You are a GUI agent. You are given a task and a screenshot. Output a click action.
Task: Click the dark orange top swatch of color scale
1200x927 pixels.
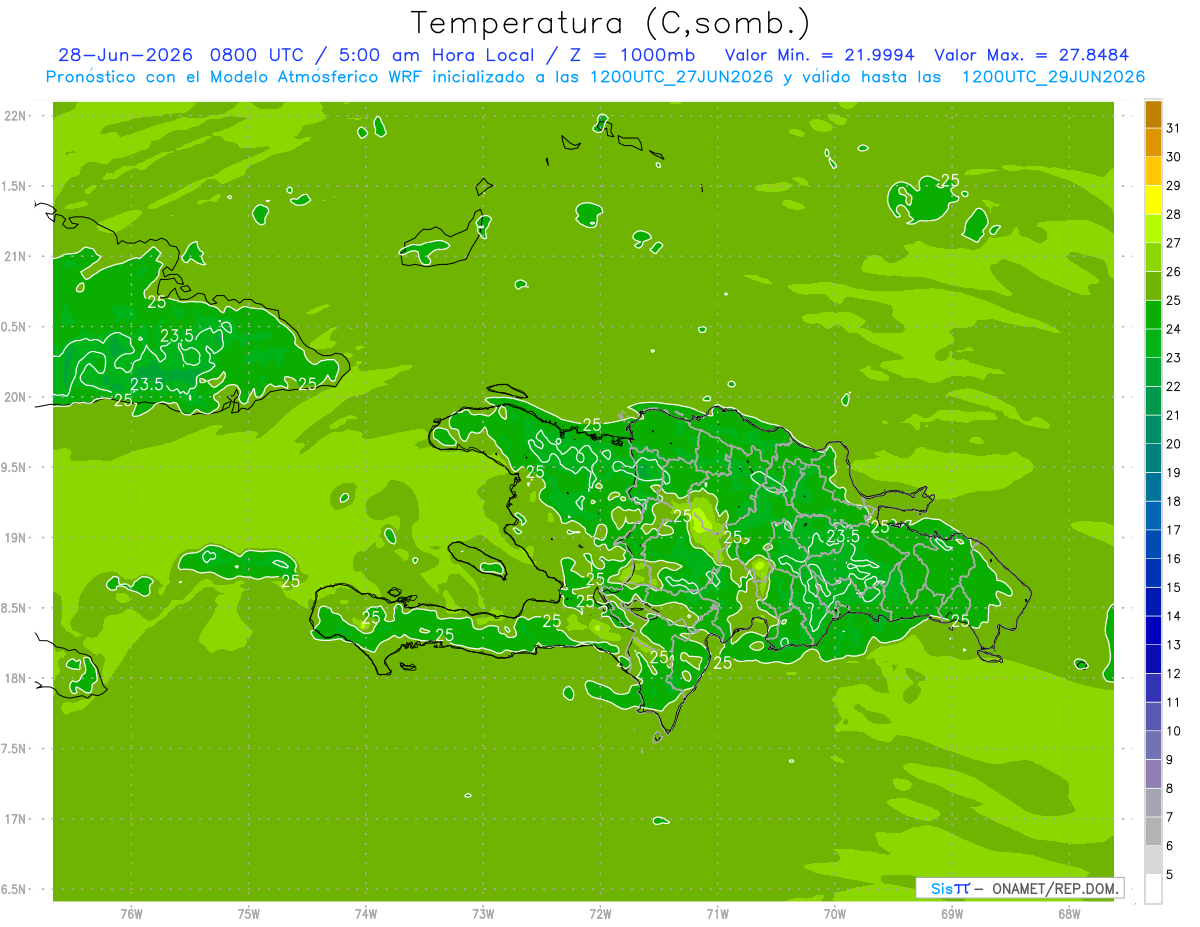click(1153, 114)
